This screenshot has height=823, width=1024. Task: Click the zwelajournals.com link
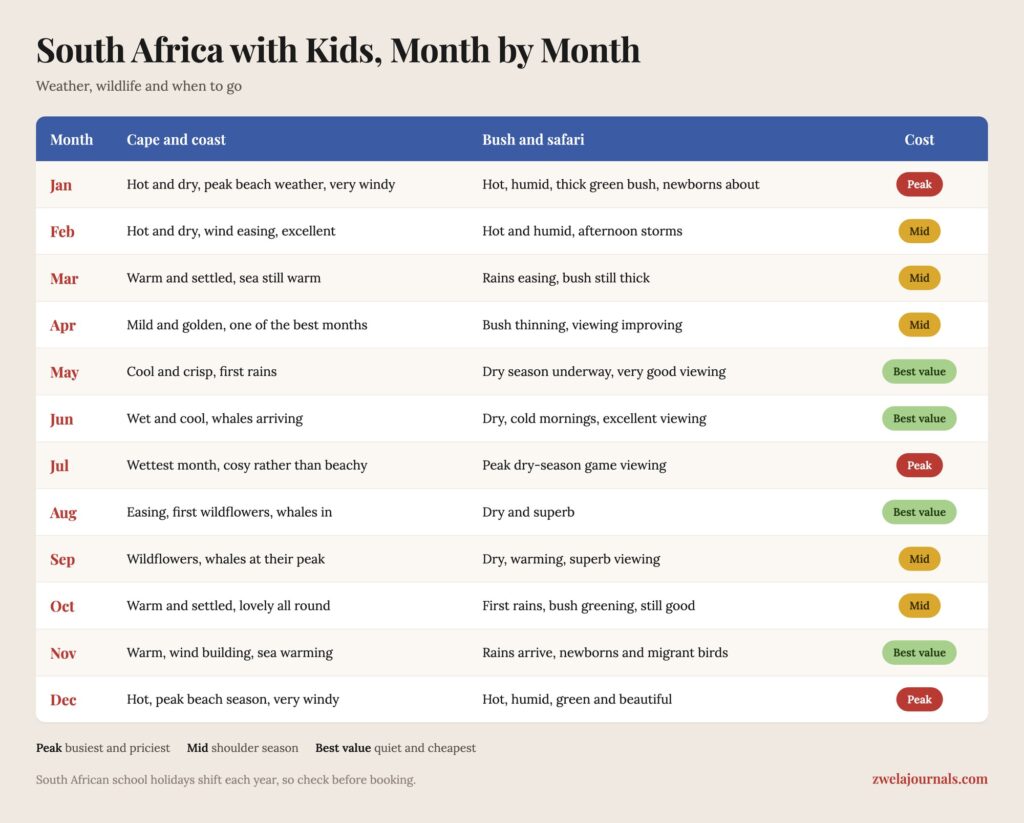coord(929,779)
